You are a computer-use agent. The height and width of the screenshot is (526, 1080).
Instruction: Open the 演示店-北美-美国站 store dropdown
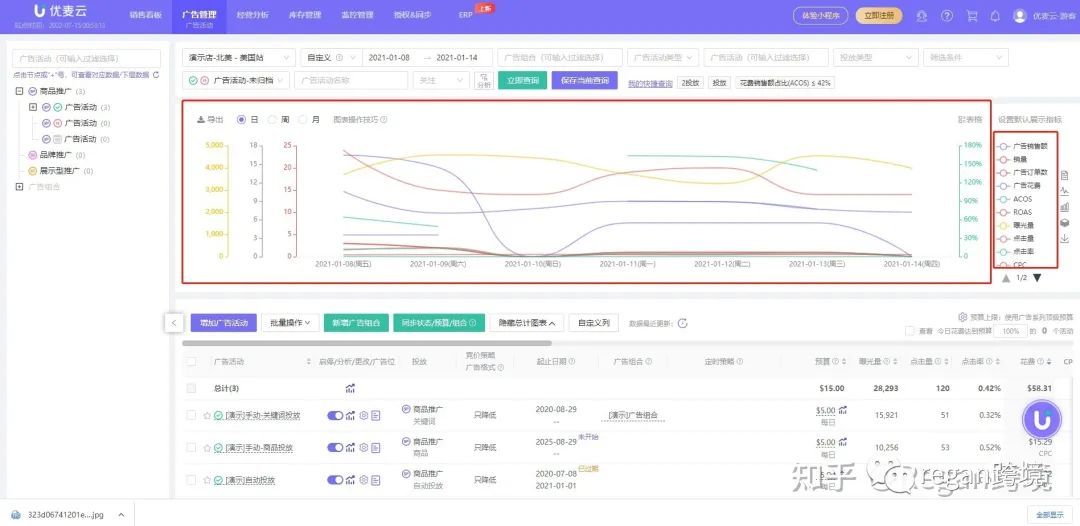click(x=240, y=58)
